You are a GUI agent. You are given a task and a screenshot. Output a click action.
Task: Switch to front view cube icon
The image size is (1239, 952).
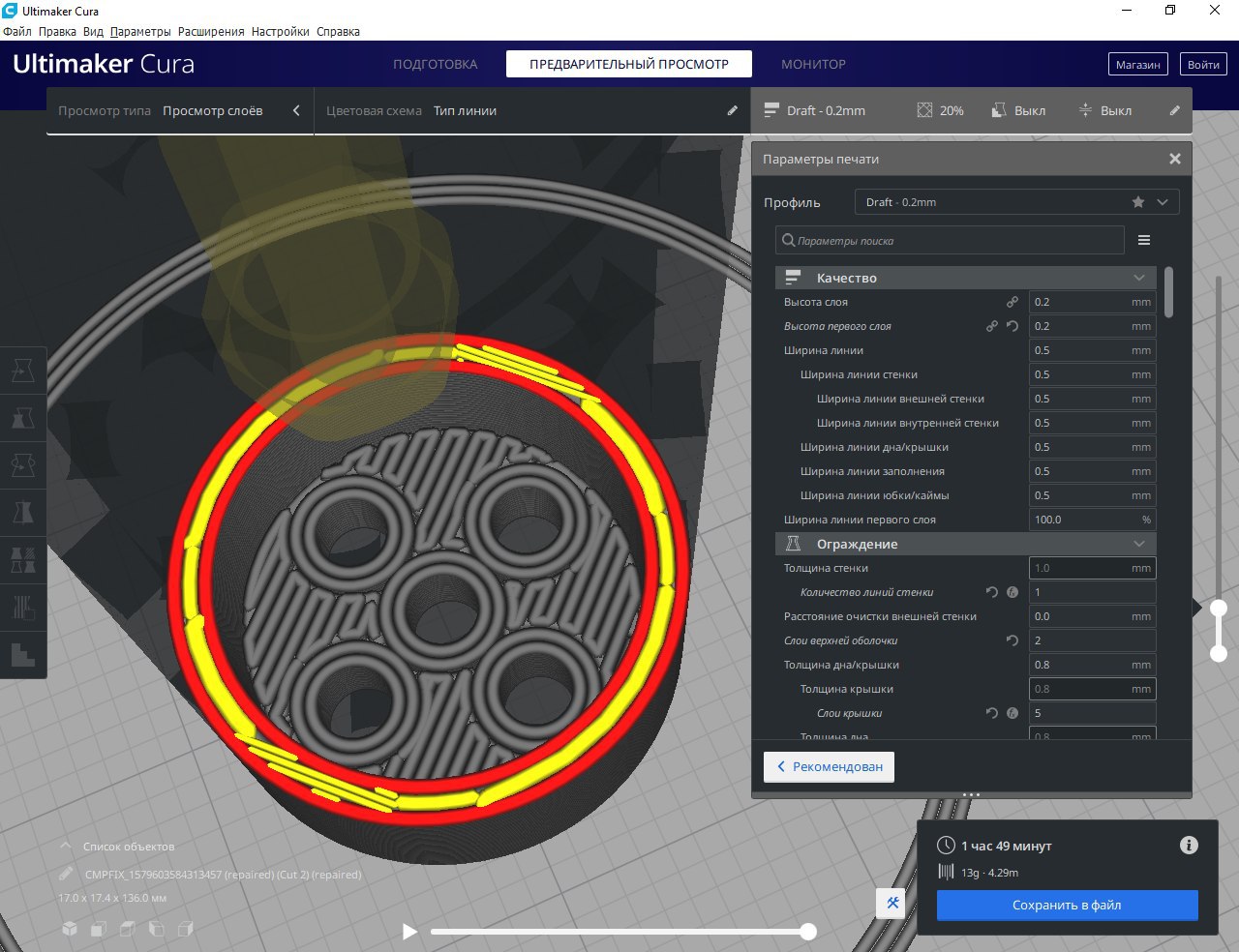click(x=99, y=929)
